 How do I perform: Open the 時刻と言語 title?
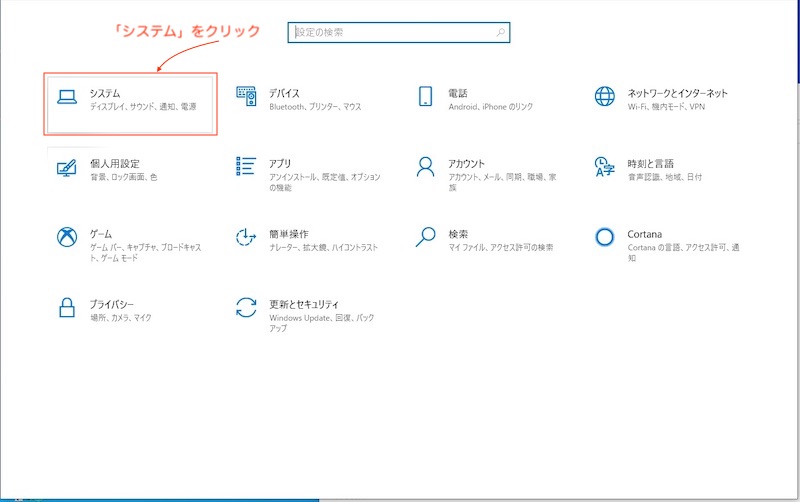[x=651, y=164]
